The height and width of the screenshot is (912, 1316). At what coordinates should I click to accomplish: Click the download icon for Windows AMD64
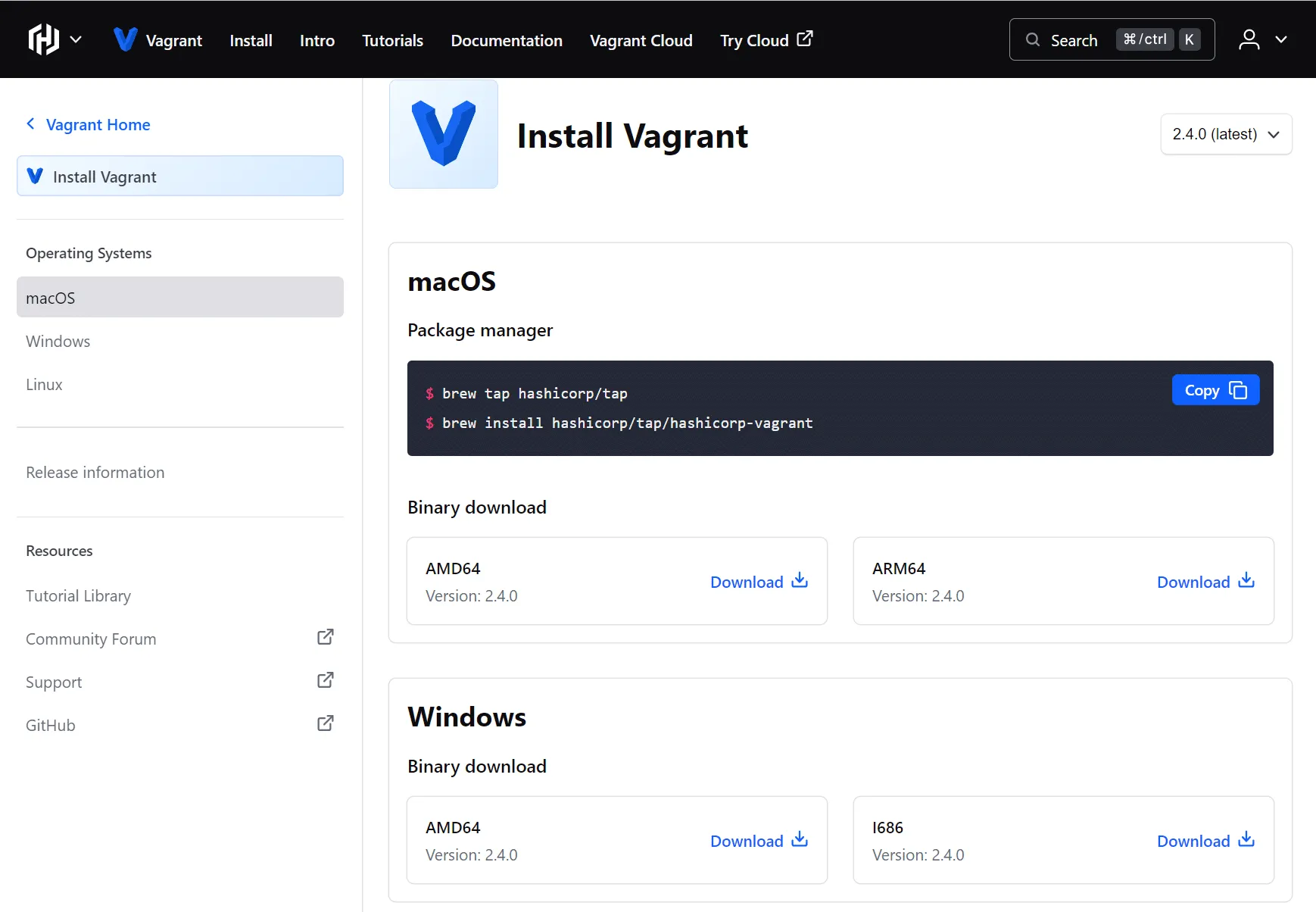800,839
